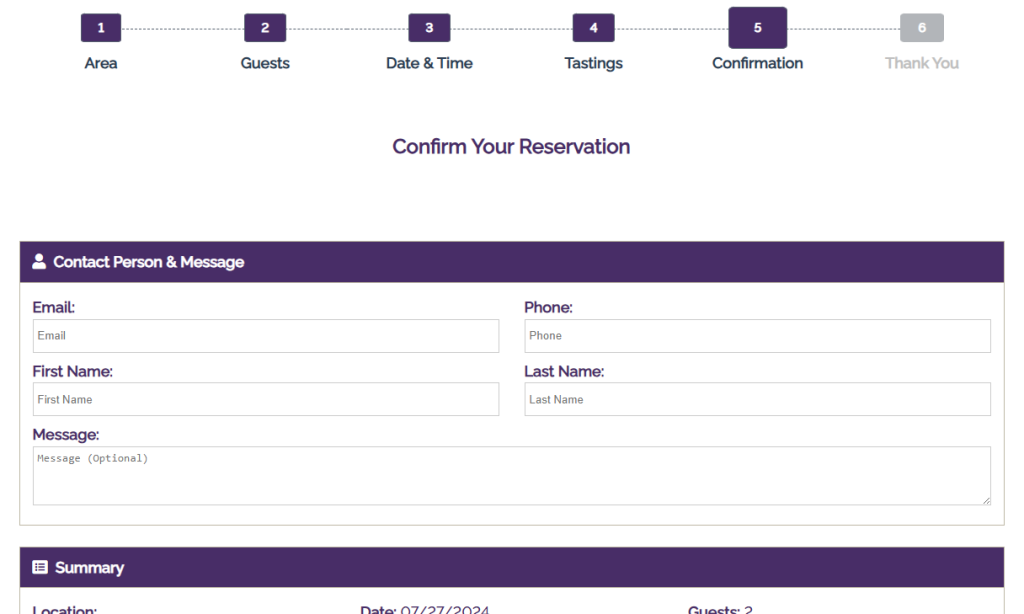Grab the Message box resize handle
The width and height of the screenshot is (1024, 614).
point(986,500)
